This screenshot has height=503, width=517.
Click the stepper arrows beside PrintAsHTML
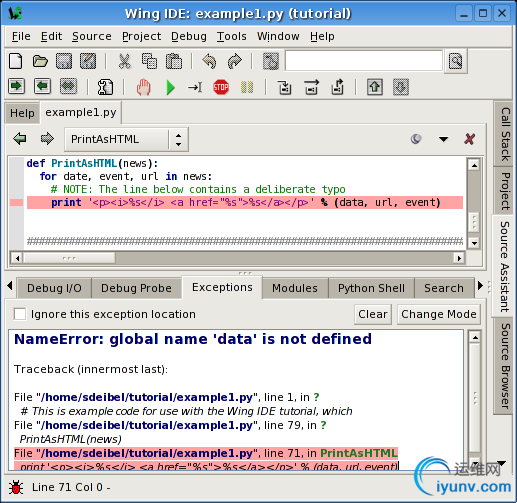click(179, 140)
